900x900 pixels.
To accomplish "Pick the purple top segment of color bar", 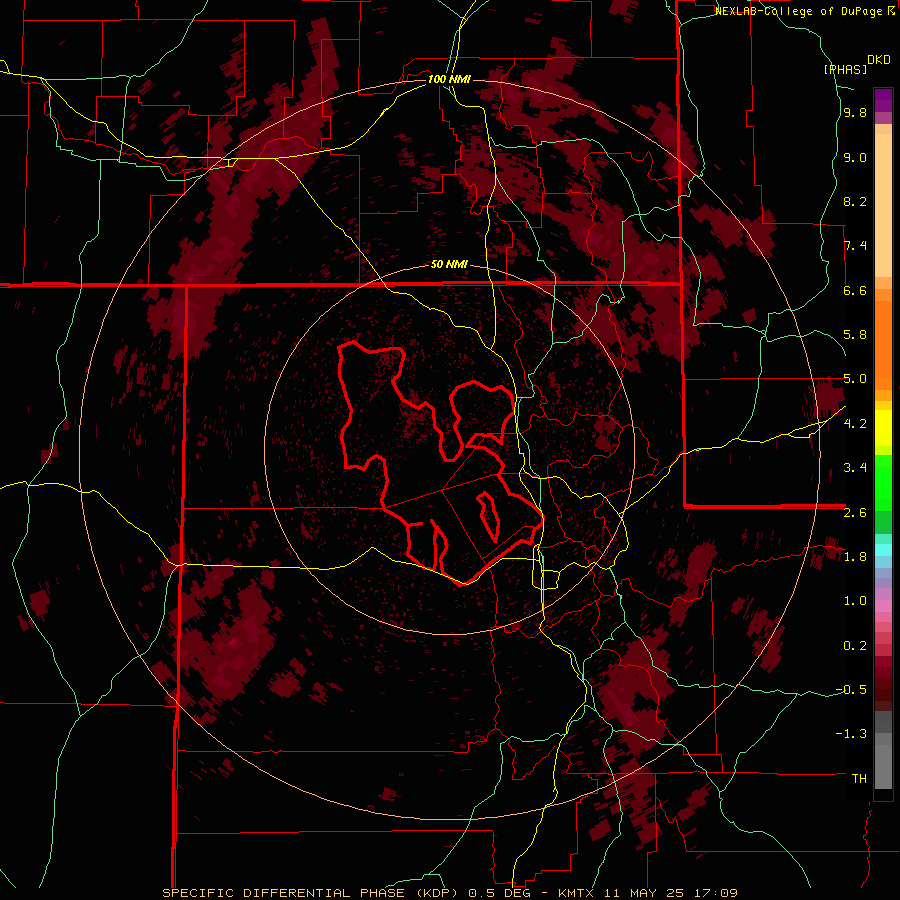I will point(883,100).
